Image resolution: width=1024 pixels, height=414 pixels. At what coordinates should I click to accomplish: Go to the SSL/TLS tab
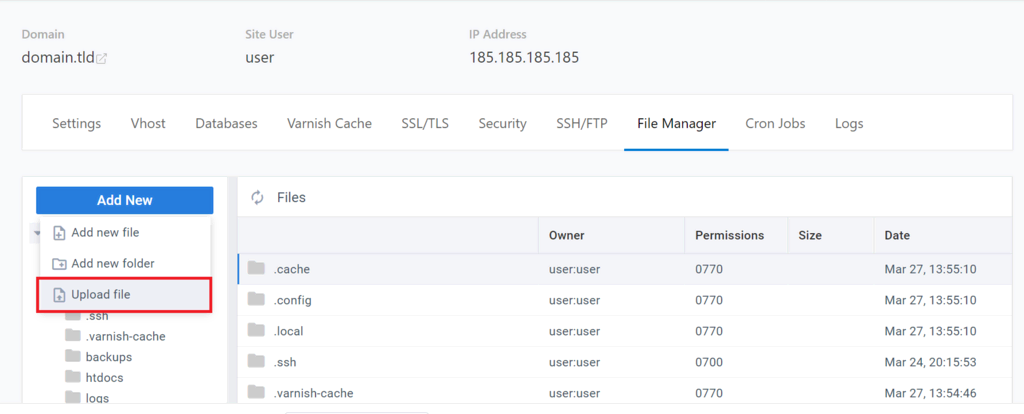coord(425,124)
